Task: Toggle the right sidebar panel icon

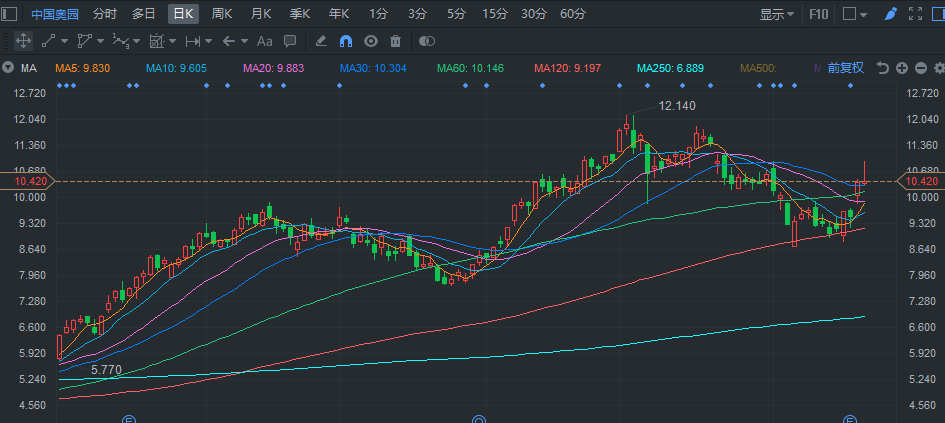Action: click(x=938, y=14)
